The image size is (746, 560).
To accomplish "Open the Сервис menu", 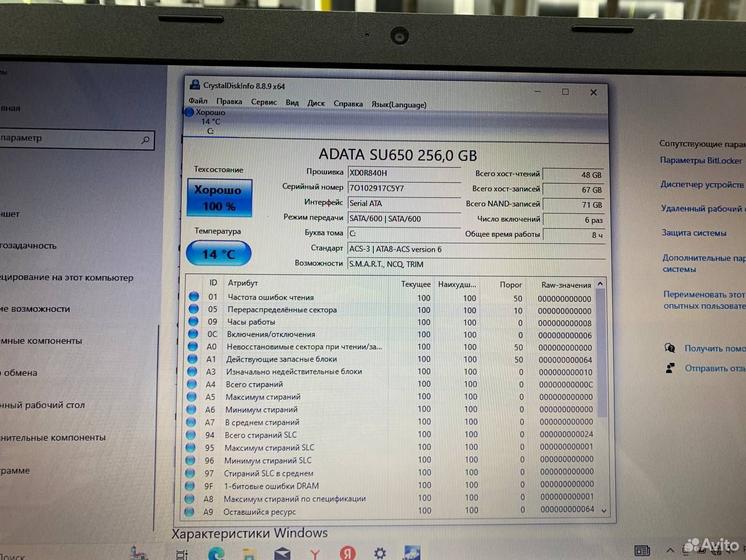I will [264, 102].
